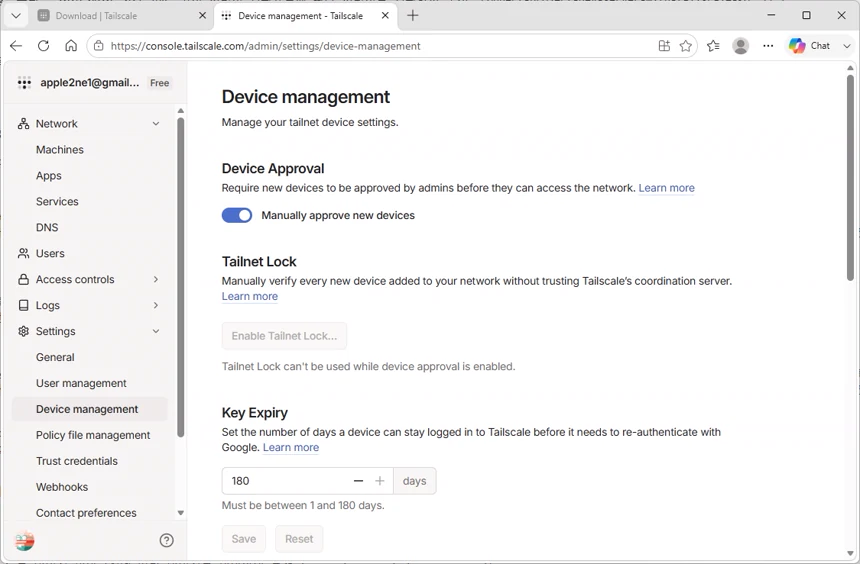Image resolution: width=860 pixels, height=564 pixels.
Task: Collapse the Settings section chevron
Action: [156, 331]
